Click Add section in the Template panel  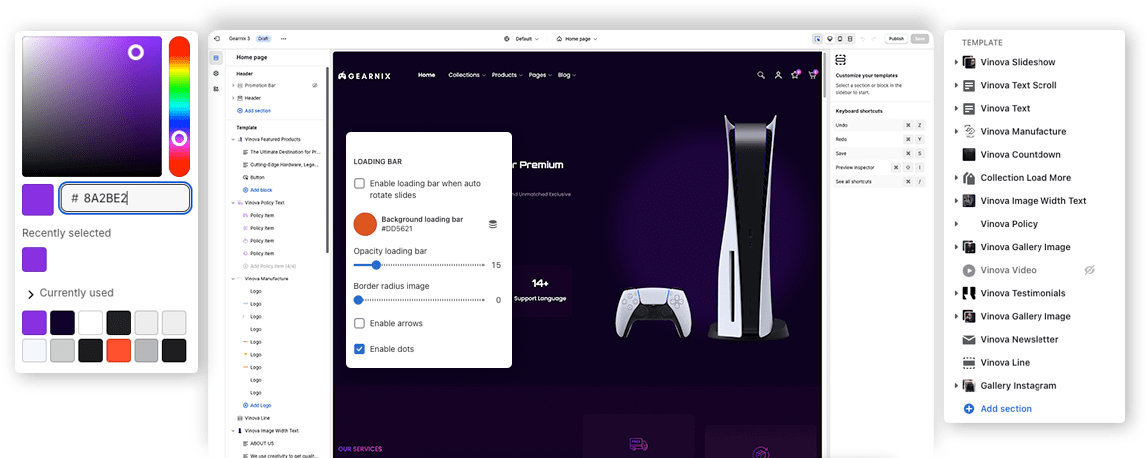click(998, 409)
